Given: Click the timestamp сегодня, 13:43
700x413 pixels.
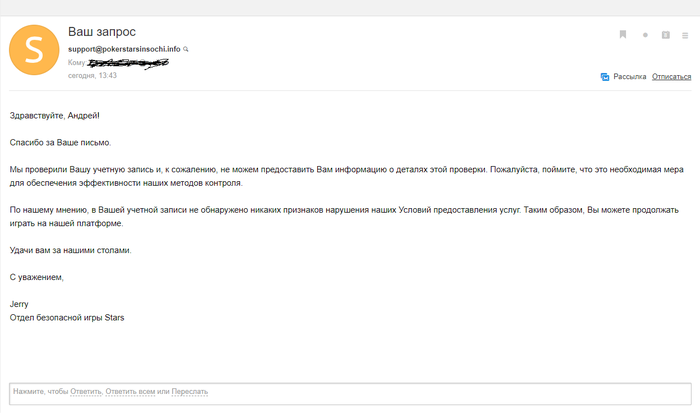Looking at the screenshot, I should (x=92, y=75).
